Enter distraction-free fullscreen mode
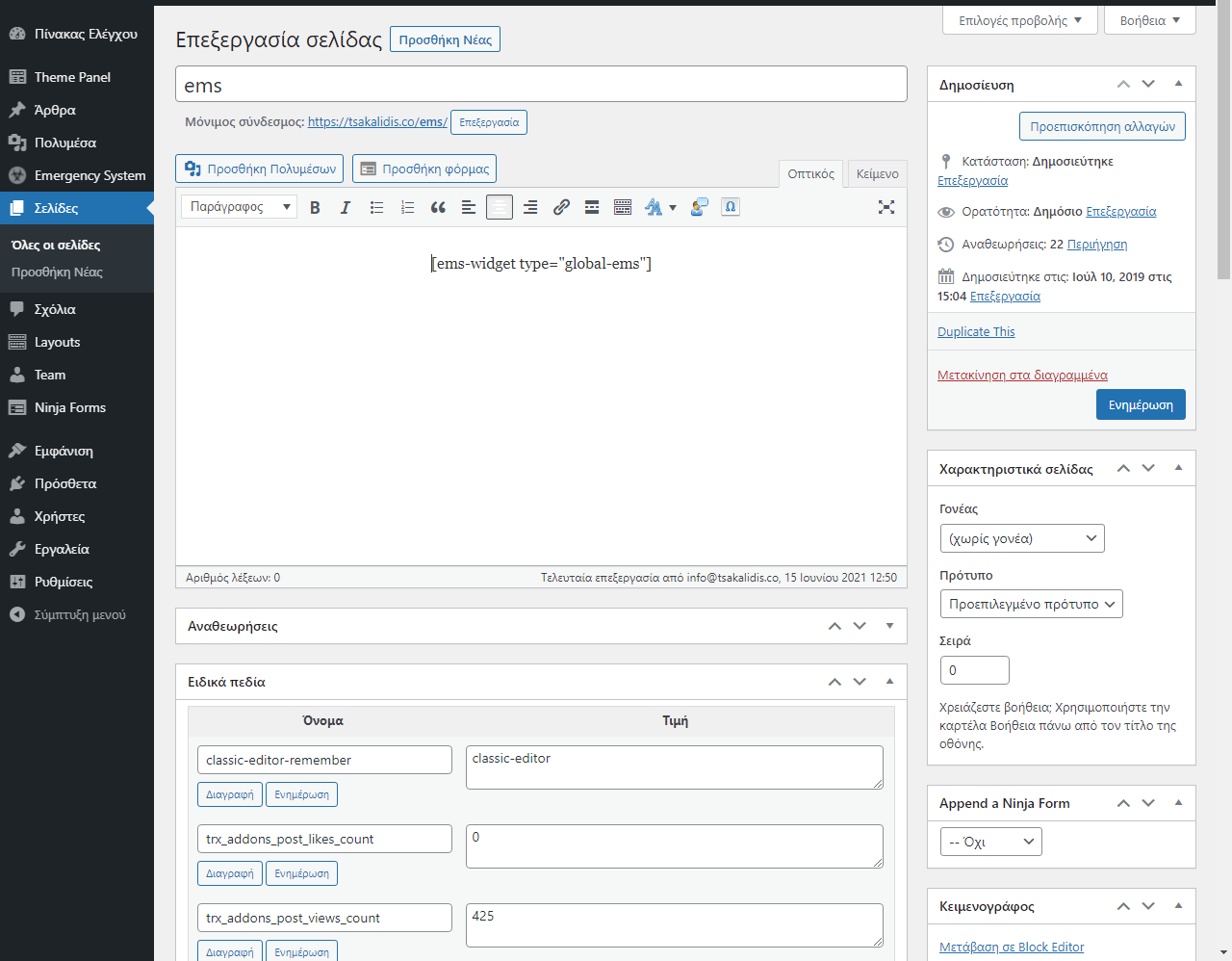 tap(886, 207)
